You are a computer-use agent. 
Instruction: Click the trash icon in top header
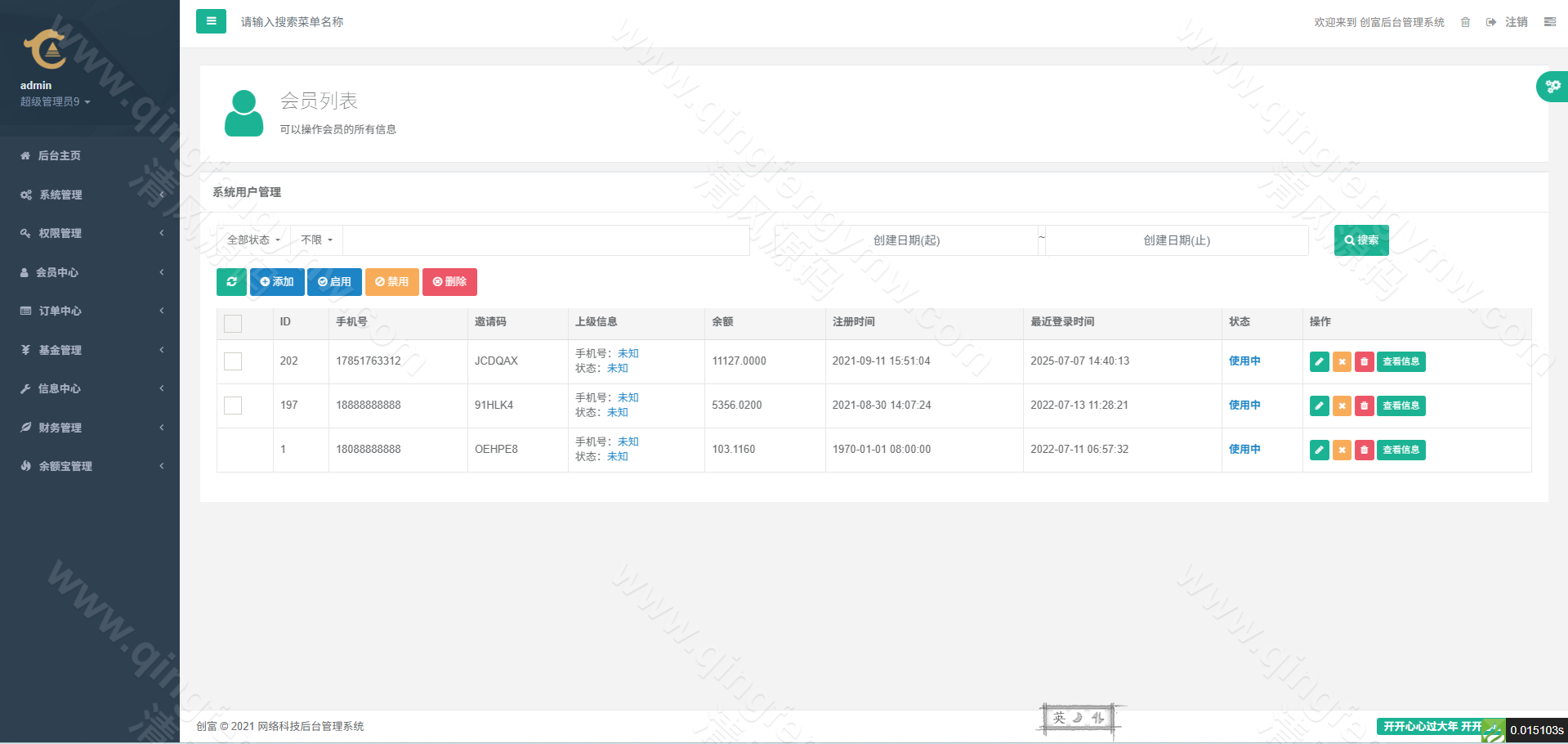1465,22
